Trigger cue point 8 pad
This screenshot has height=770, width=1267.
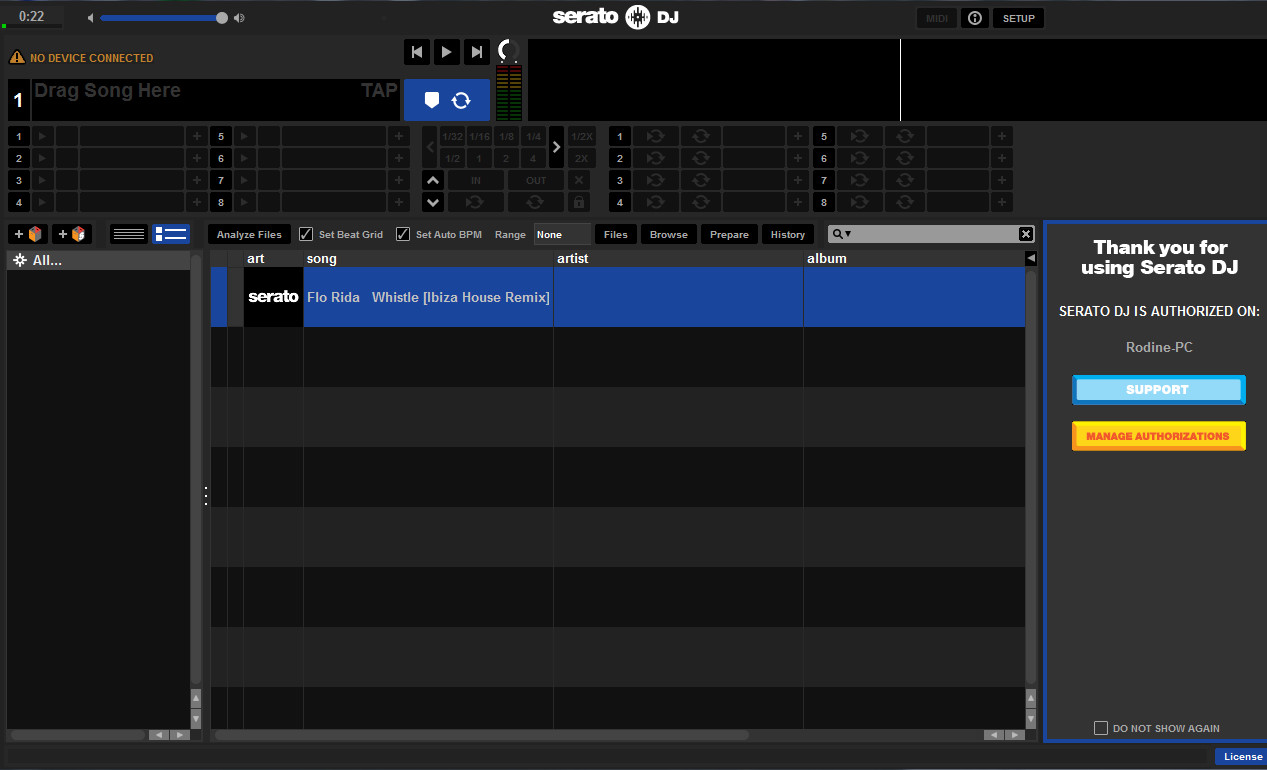coord(220,202)
